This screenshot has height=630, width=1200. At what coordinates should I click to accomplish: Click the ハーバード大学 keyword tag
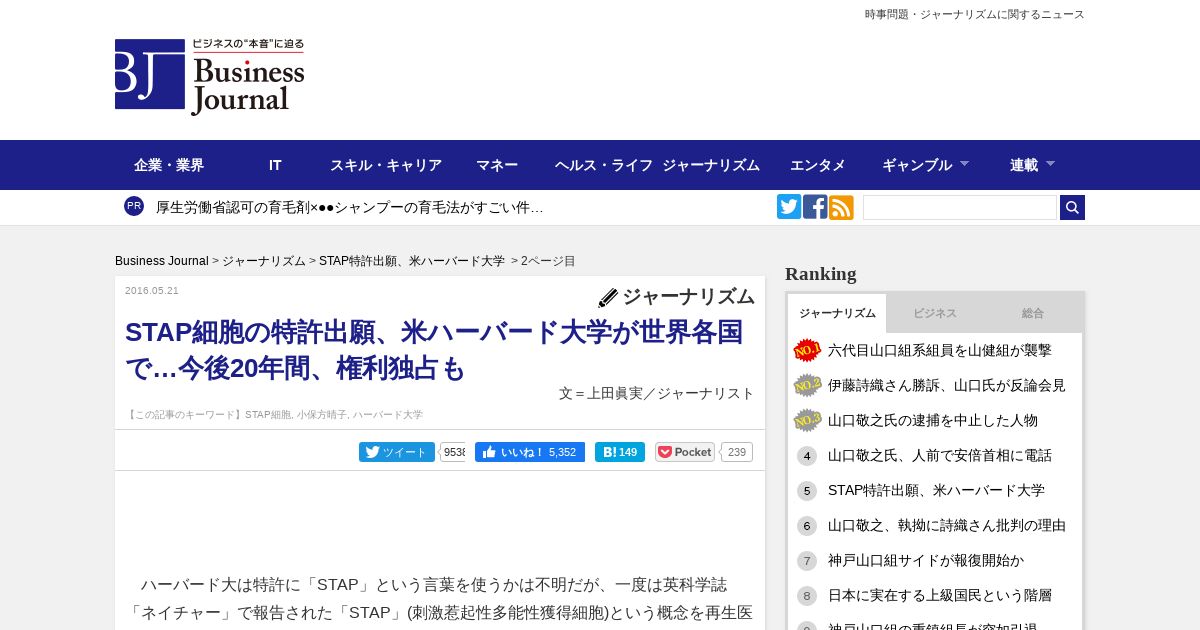tap(388, 415)
